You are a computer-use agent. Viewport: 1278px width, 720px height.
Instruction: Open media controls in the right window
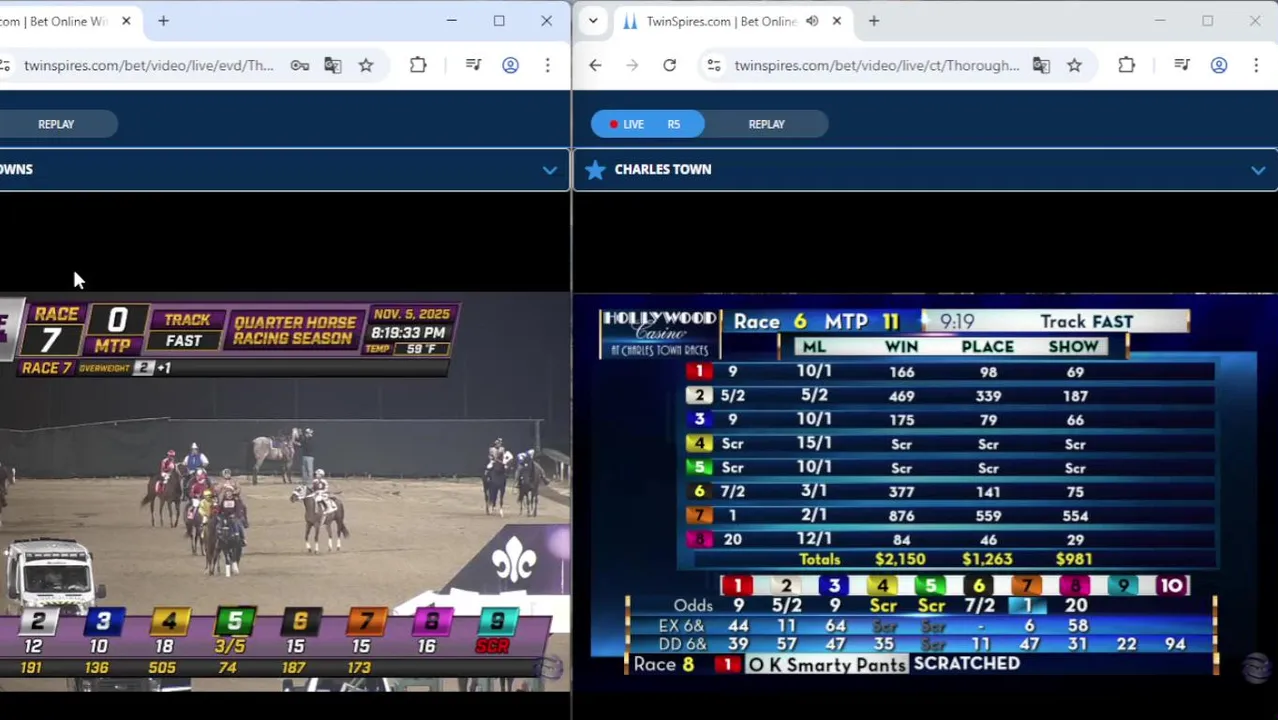(1181, 65)
